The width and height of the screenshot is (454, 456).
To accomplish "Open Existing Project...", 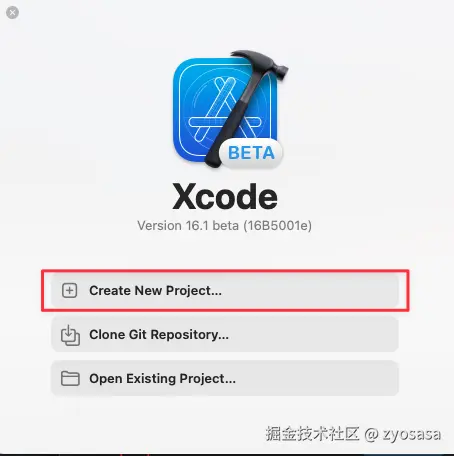I will 225,378.
